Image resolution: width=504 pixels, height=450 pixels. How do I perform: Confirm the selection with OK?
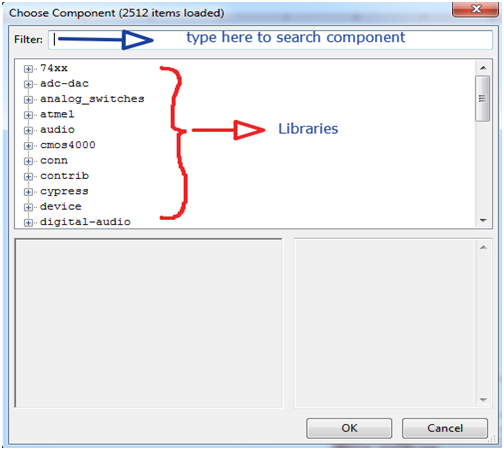(x=349, y=428)
